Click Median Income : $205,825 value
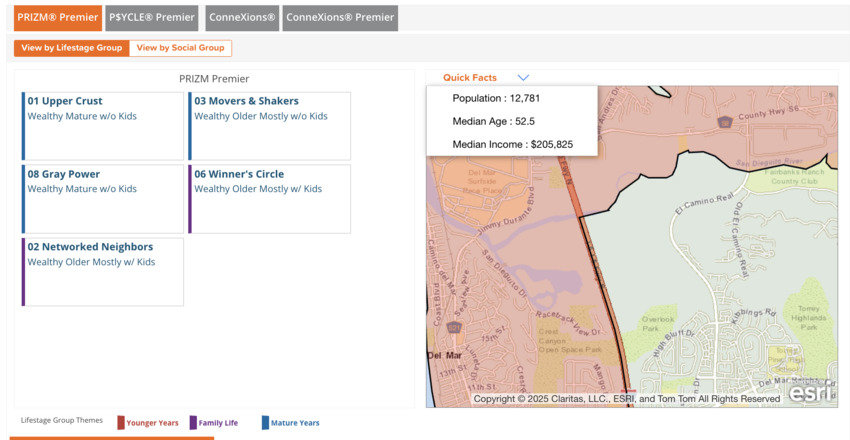The width and height of the screenshot is (850, 440). click(513, 145)
